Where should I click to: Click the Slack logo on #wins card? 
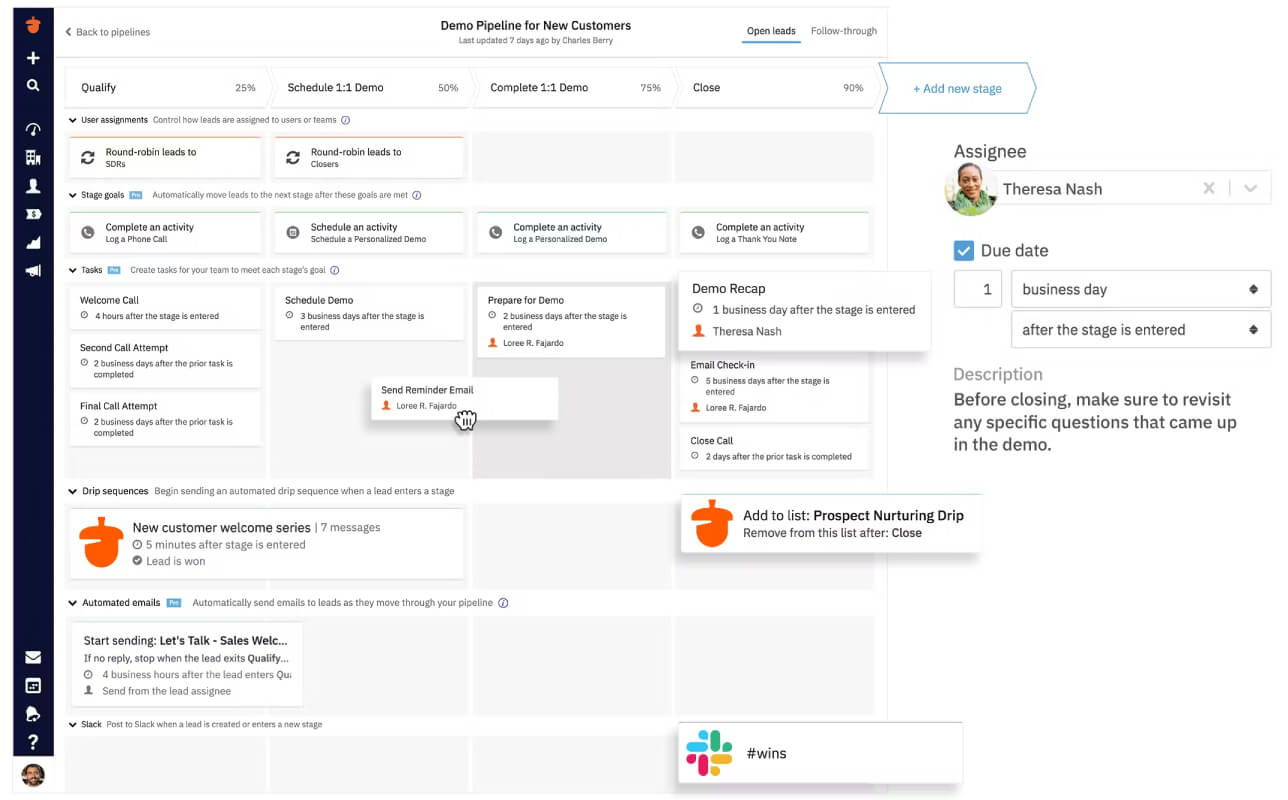709,753
